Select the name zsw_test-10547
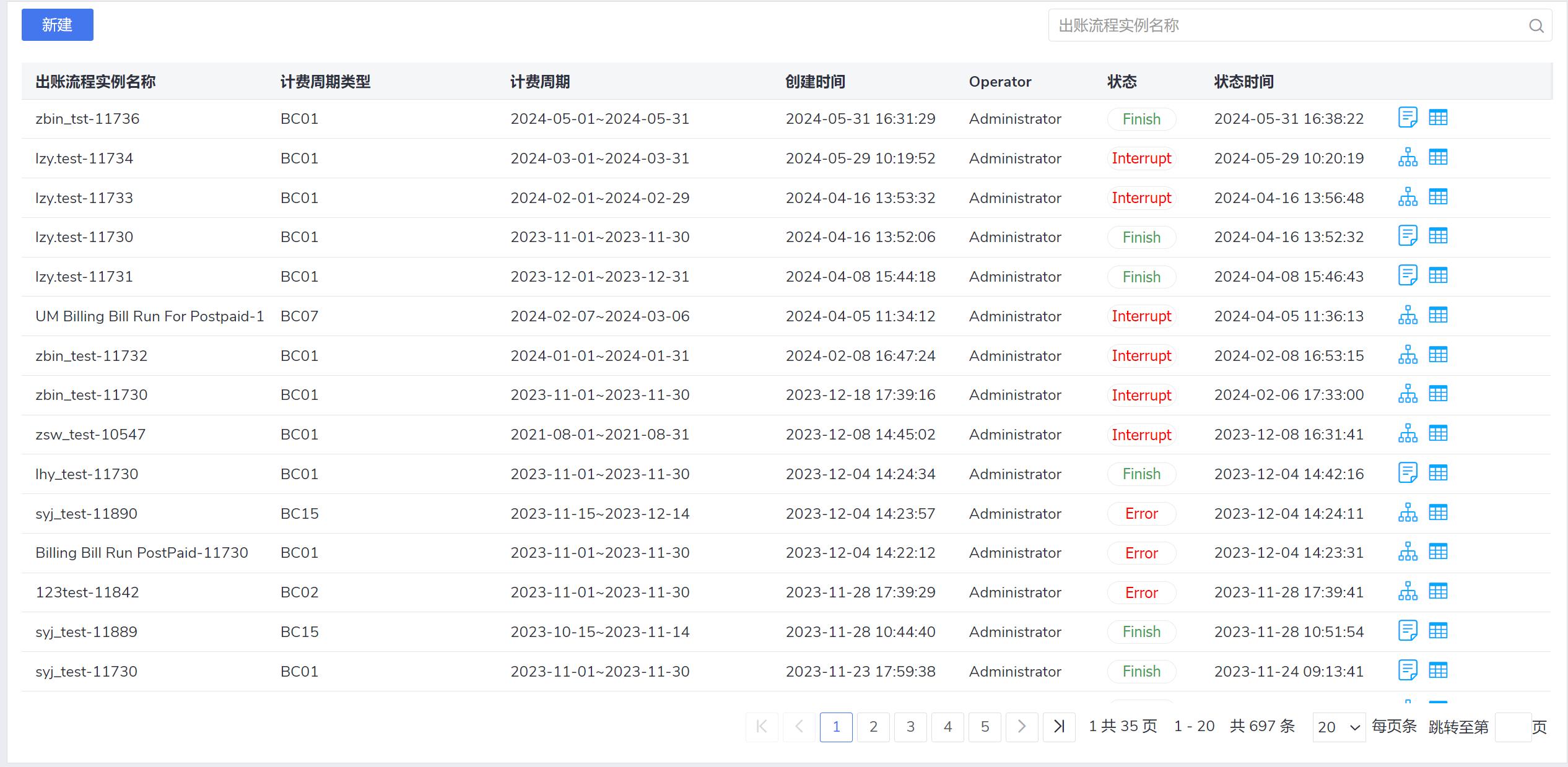Image resolution: width=1568 pixels, height=767 pixels. coord(90,435)
